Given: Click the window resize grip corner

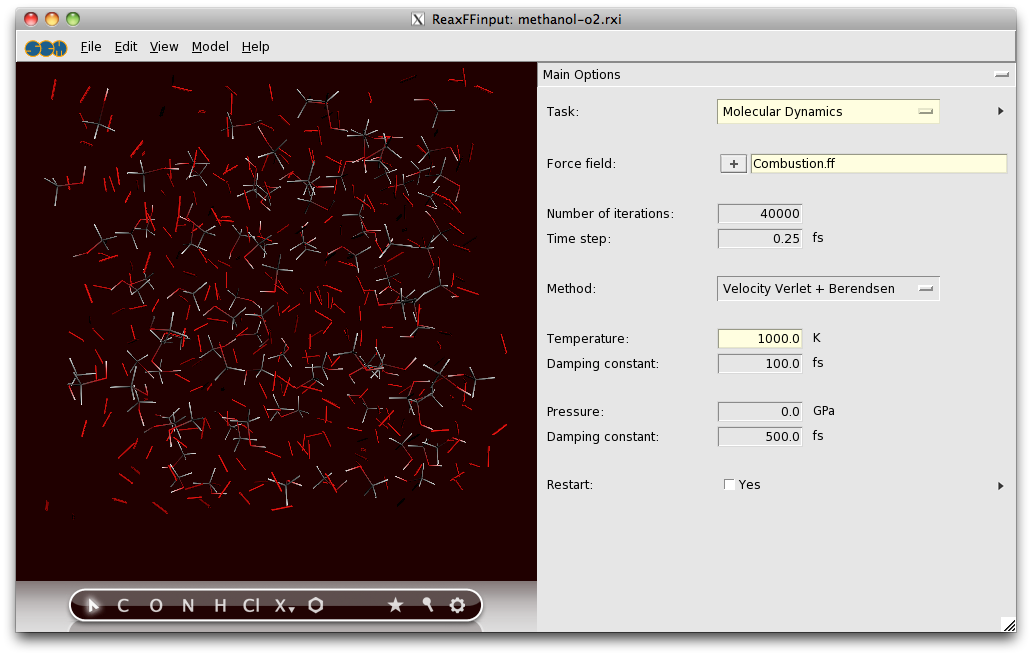Looking at the screenshot, I should [x=1008, y=624].
